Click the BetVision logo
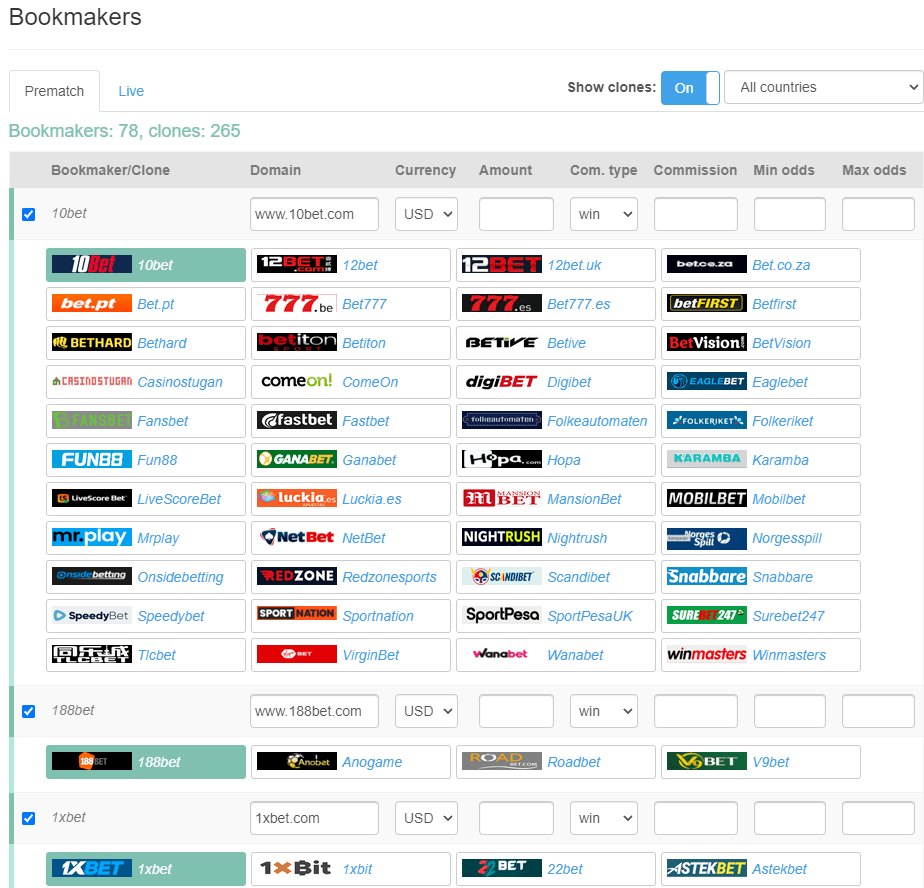 (707, 342)
